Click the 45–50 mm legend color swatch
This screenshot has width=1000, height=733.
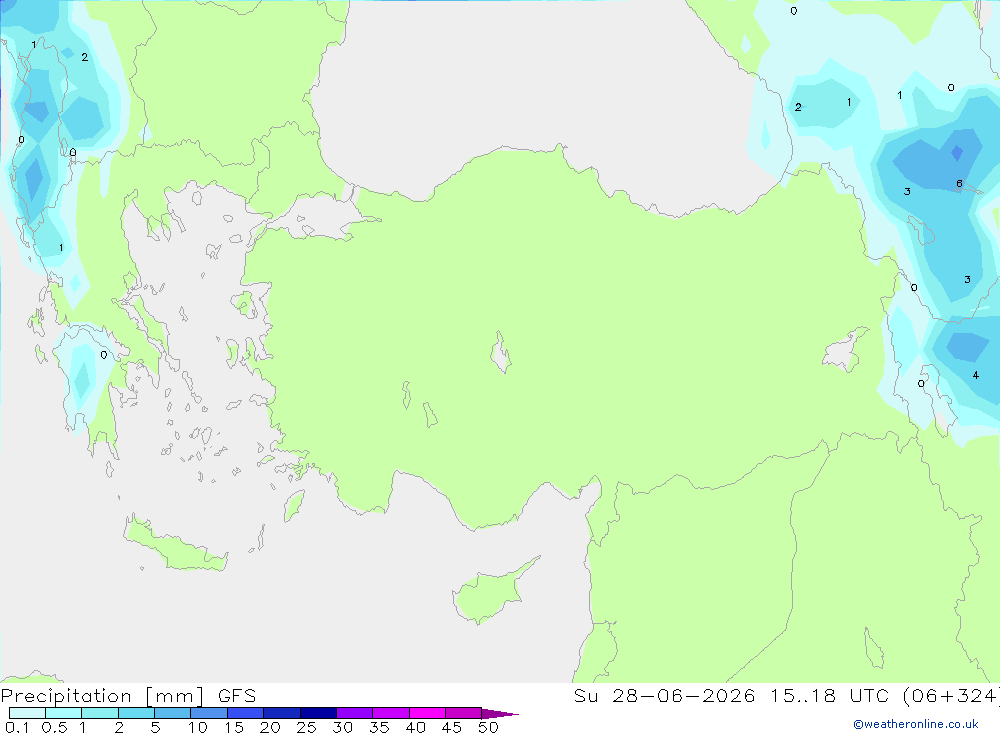pyautogui.click(x=464, y=713)
